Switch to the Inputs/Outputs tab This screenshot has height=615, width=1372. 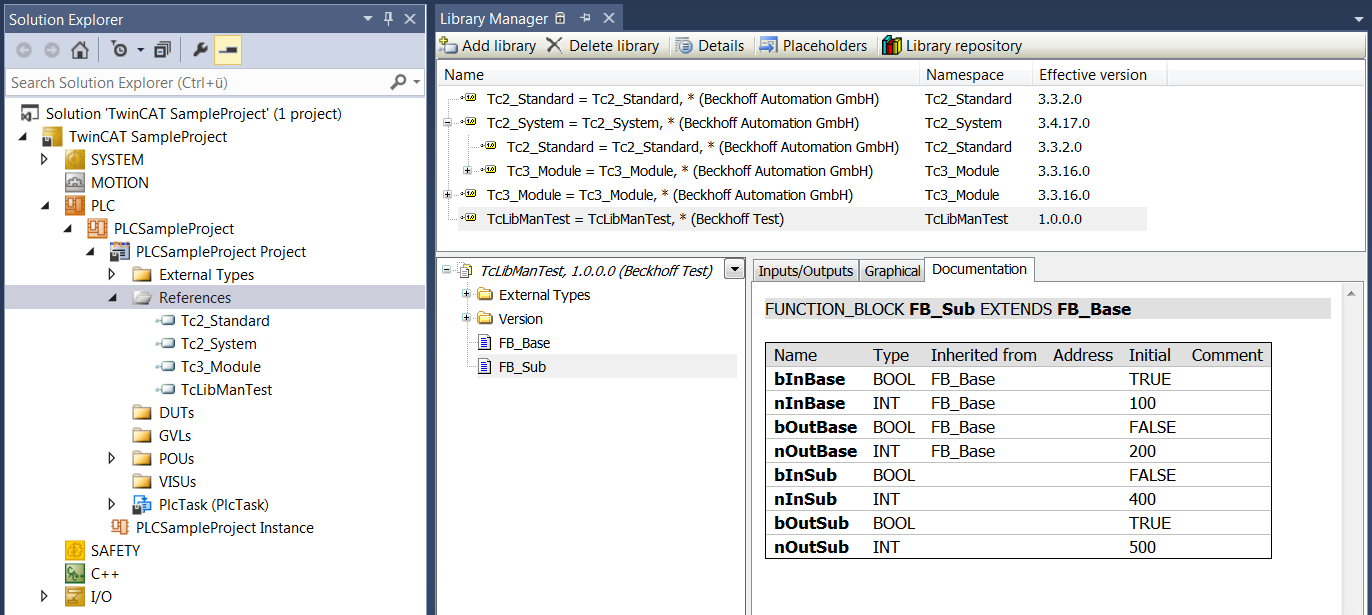pos(806,271)
